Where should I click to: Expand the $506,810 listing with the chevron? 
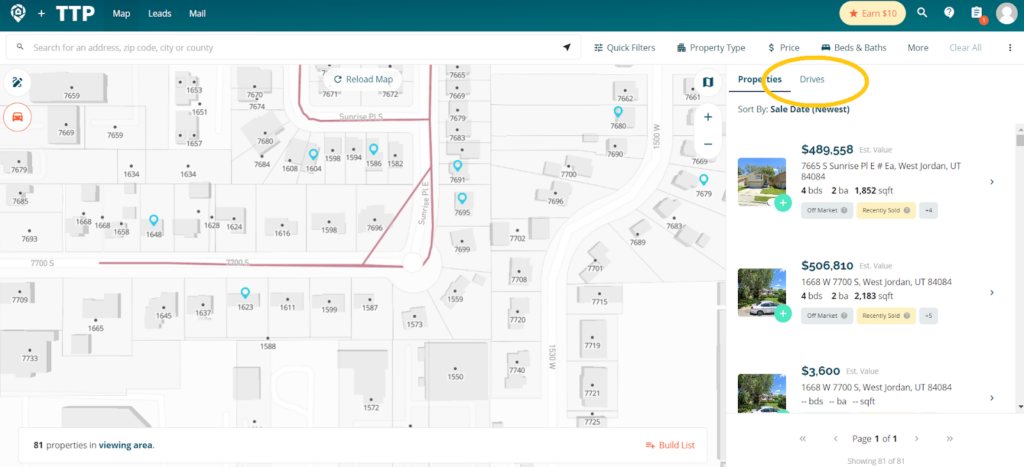(991, 293)
